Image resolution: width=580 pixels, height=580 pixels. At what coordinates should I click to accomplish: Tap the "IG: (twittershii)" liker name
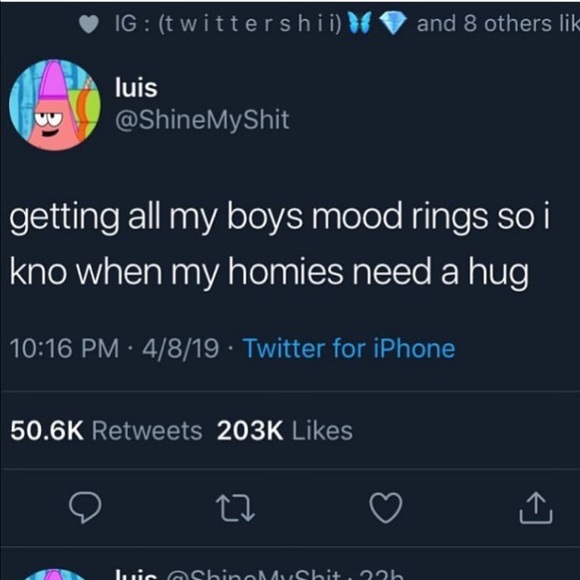coord(228,24)
